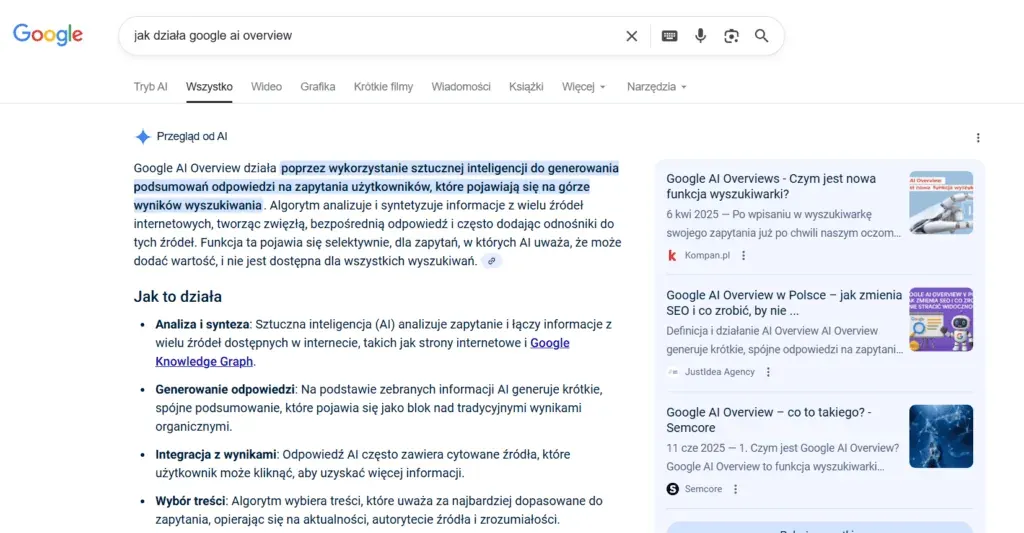
Task: Expand the Więcej dropdown
Action: (x=584, y=86)
